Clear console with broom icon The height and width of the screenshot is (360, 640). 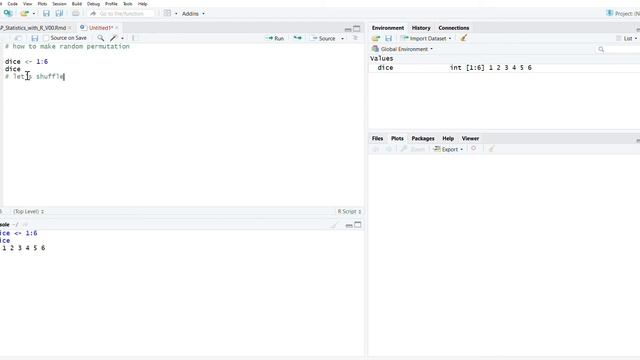334,225
